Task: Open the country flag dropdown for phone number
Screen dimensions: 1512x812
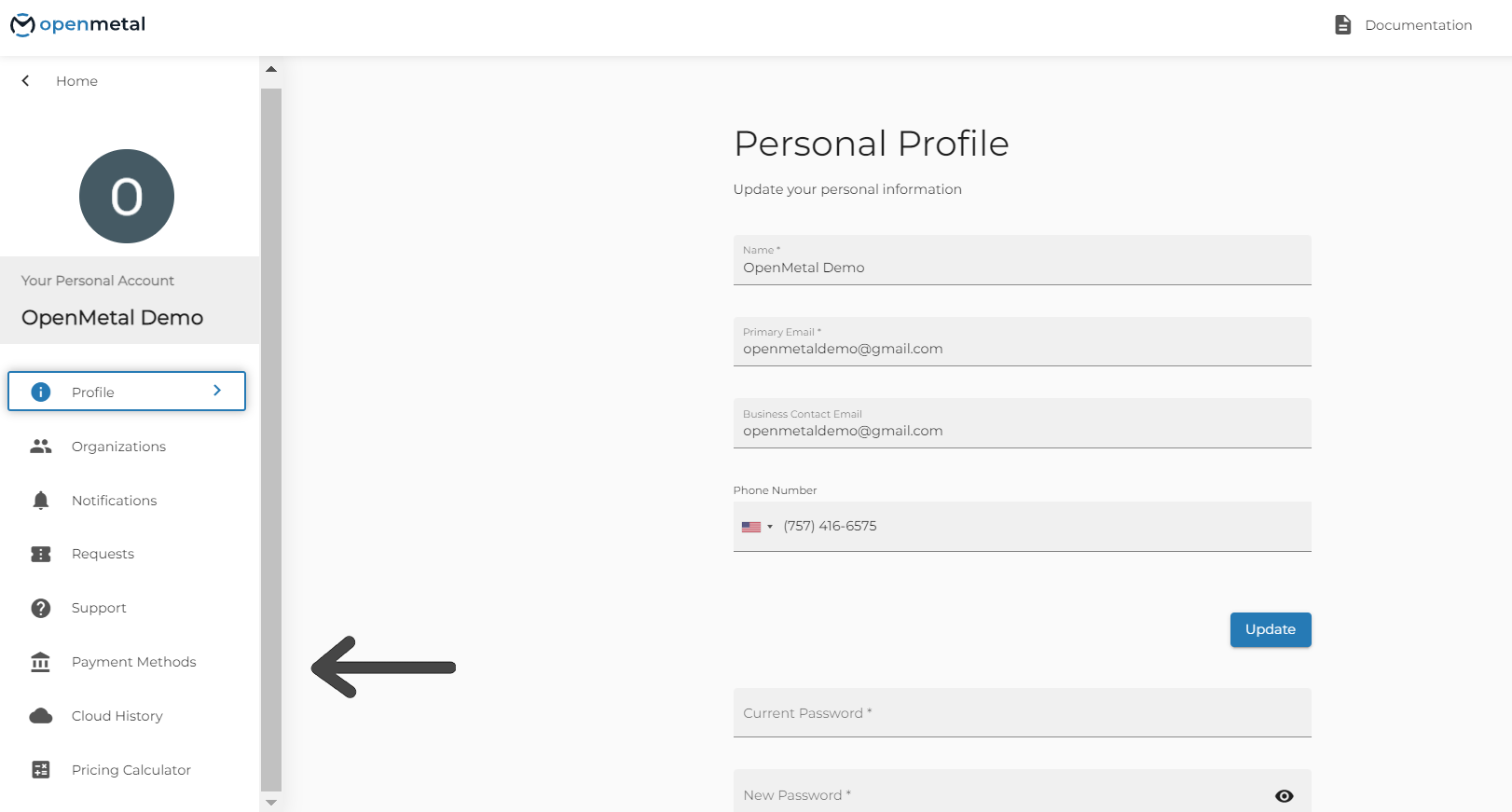Action: point(758,526)
